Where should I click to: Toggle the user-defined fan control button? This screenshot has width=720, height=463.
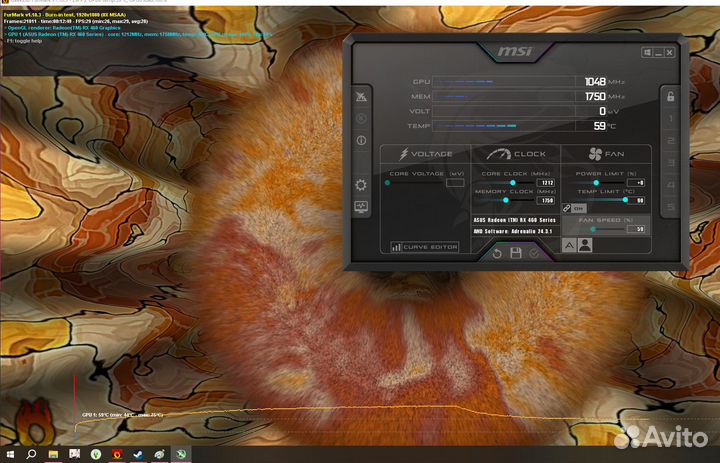[x=585, y=244]
